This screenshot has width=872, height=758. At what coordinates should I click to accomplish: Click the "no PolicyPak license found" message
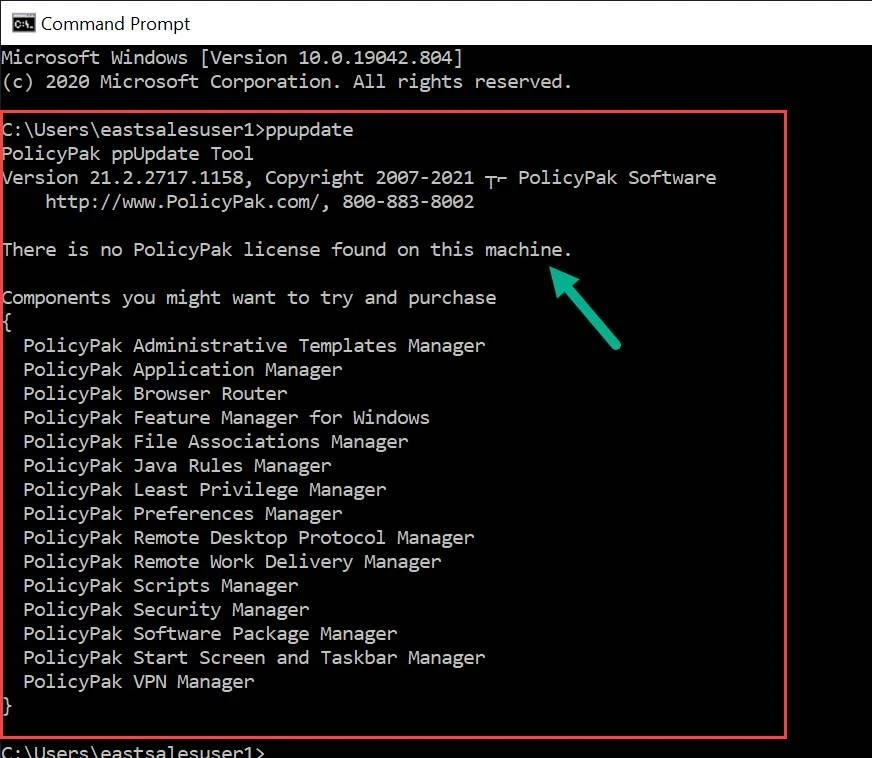[x=287, y=250]
